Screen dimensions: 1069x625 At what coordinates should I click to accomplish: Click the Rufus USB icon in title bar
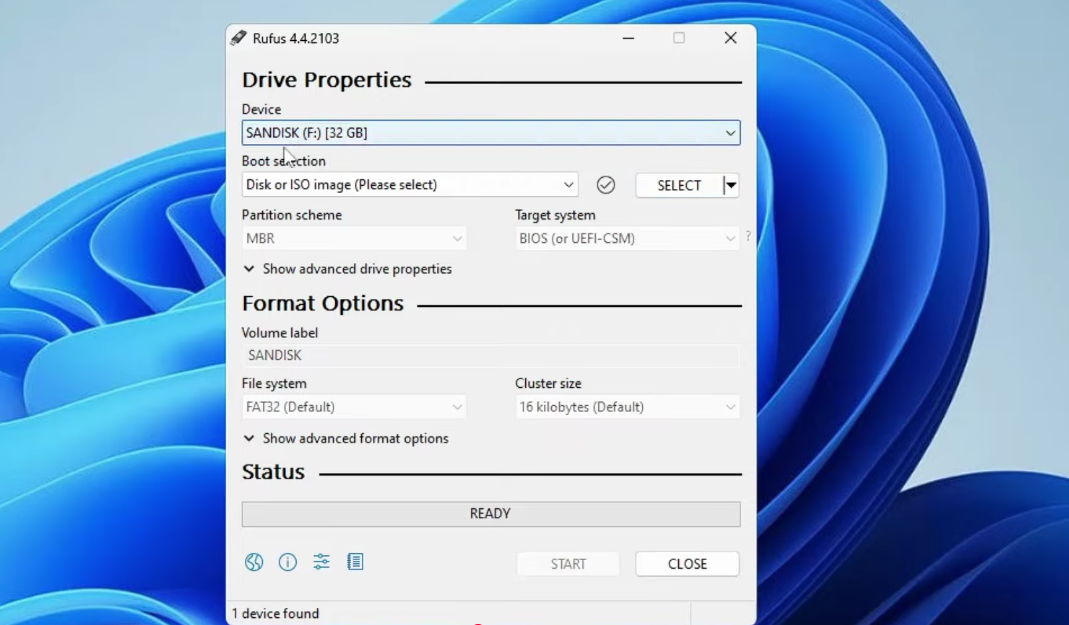point(238,38)
